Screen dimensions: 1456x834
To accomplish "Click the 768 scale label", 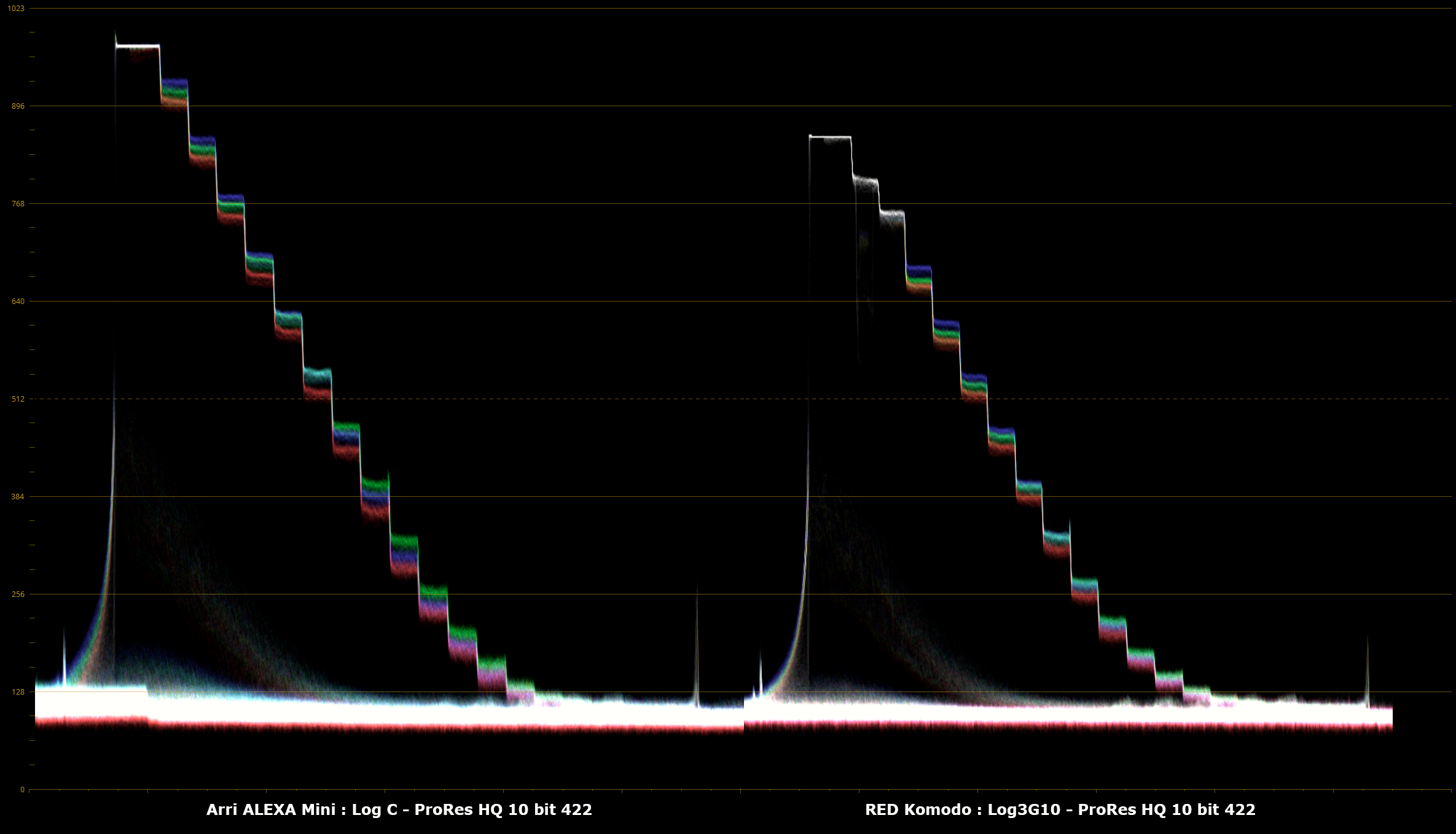I will [18, 204].
